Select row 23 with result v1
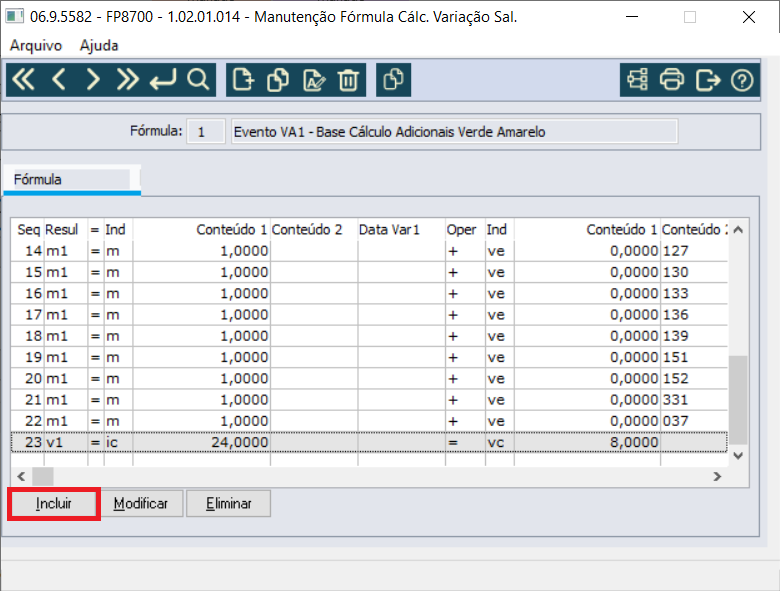This screenshot has height=591, width=780. coord(369,442)
